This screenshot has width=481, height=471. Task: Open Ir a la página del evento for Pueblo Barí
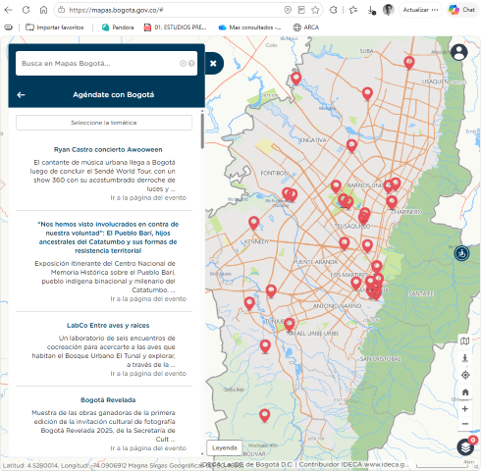tap(148, 299)
